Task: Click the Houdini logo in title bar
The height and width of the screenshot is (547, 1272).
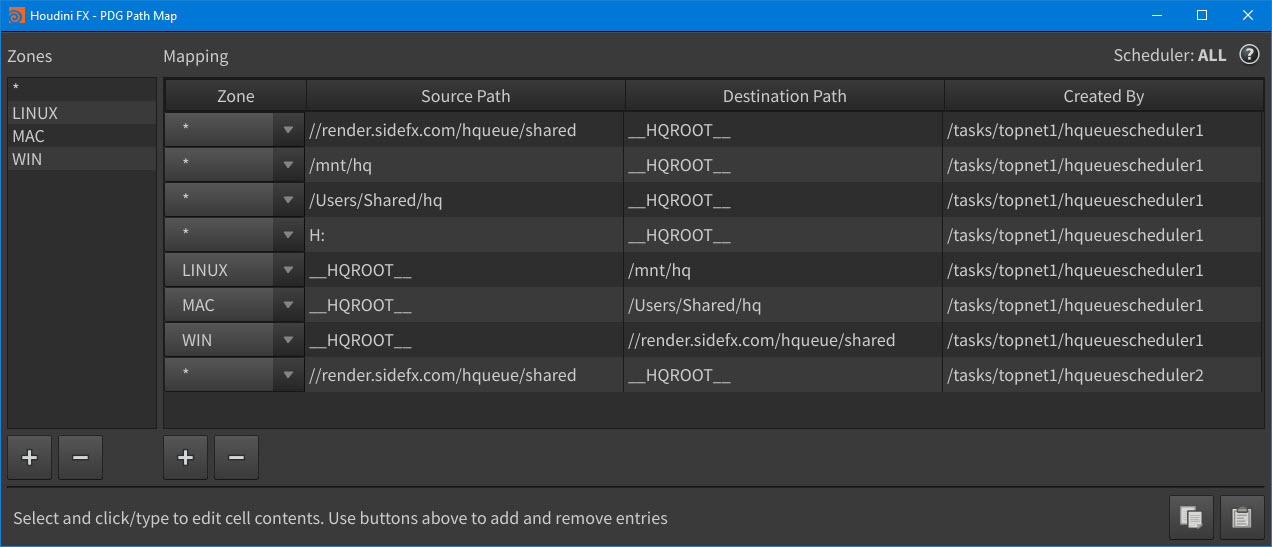Action: (x=16, y=16)
